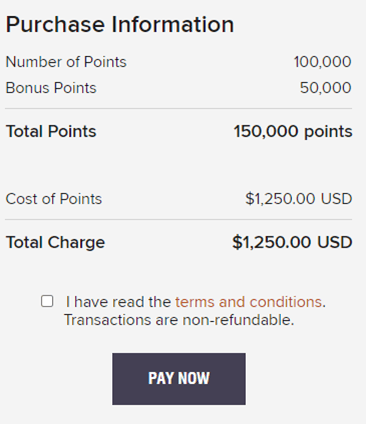Click the Cost of Points dollar amount
Screen dimensions: 366x424
(299, 199)
